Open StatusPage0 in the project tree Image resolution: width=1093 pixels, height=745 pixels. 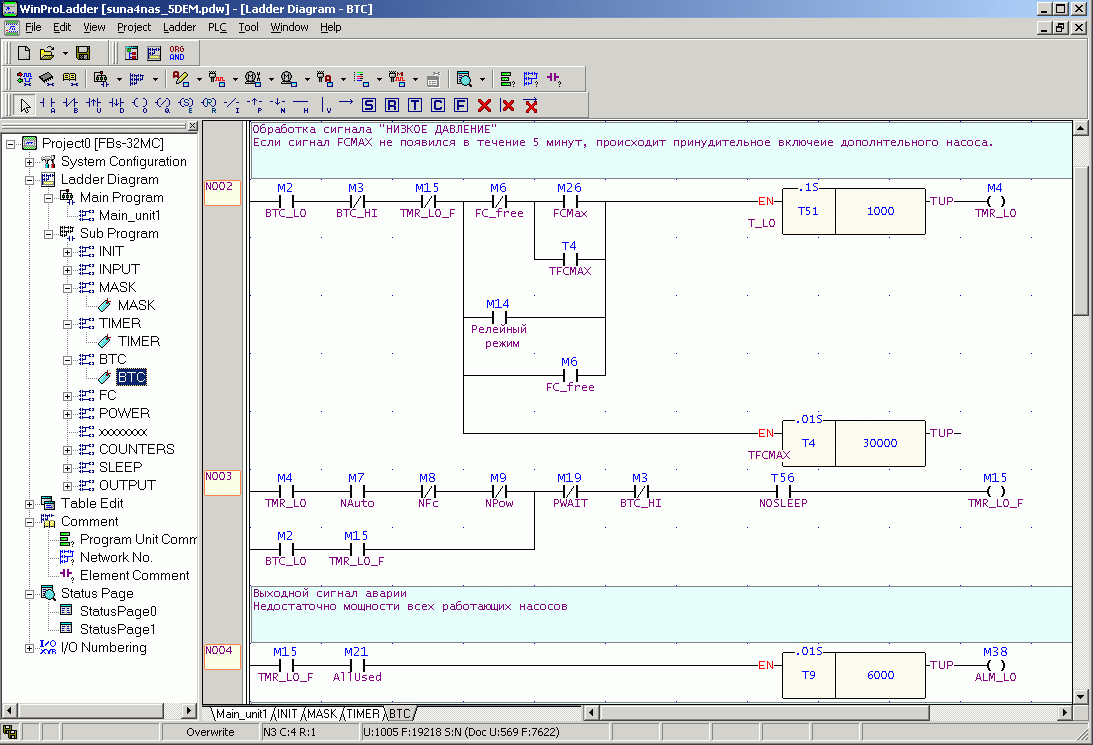(x=118, y=611)
